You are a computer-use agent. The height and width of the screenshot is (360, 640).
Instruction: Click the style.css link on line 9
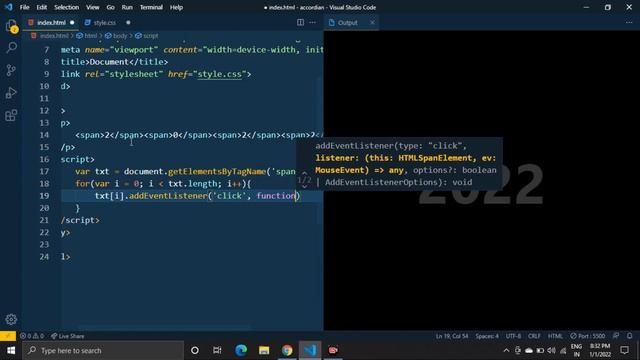click(220, 74)
